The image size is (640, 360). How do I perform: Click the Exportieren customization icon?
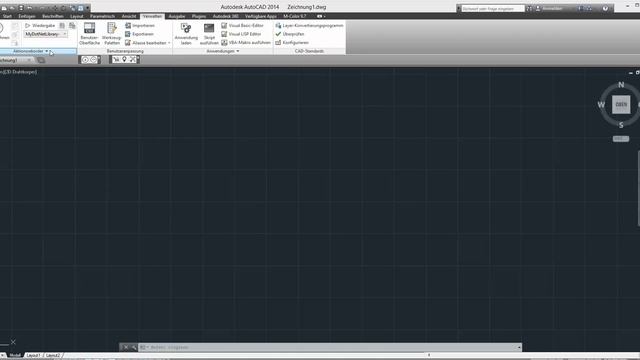(x=128, y=34)
